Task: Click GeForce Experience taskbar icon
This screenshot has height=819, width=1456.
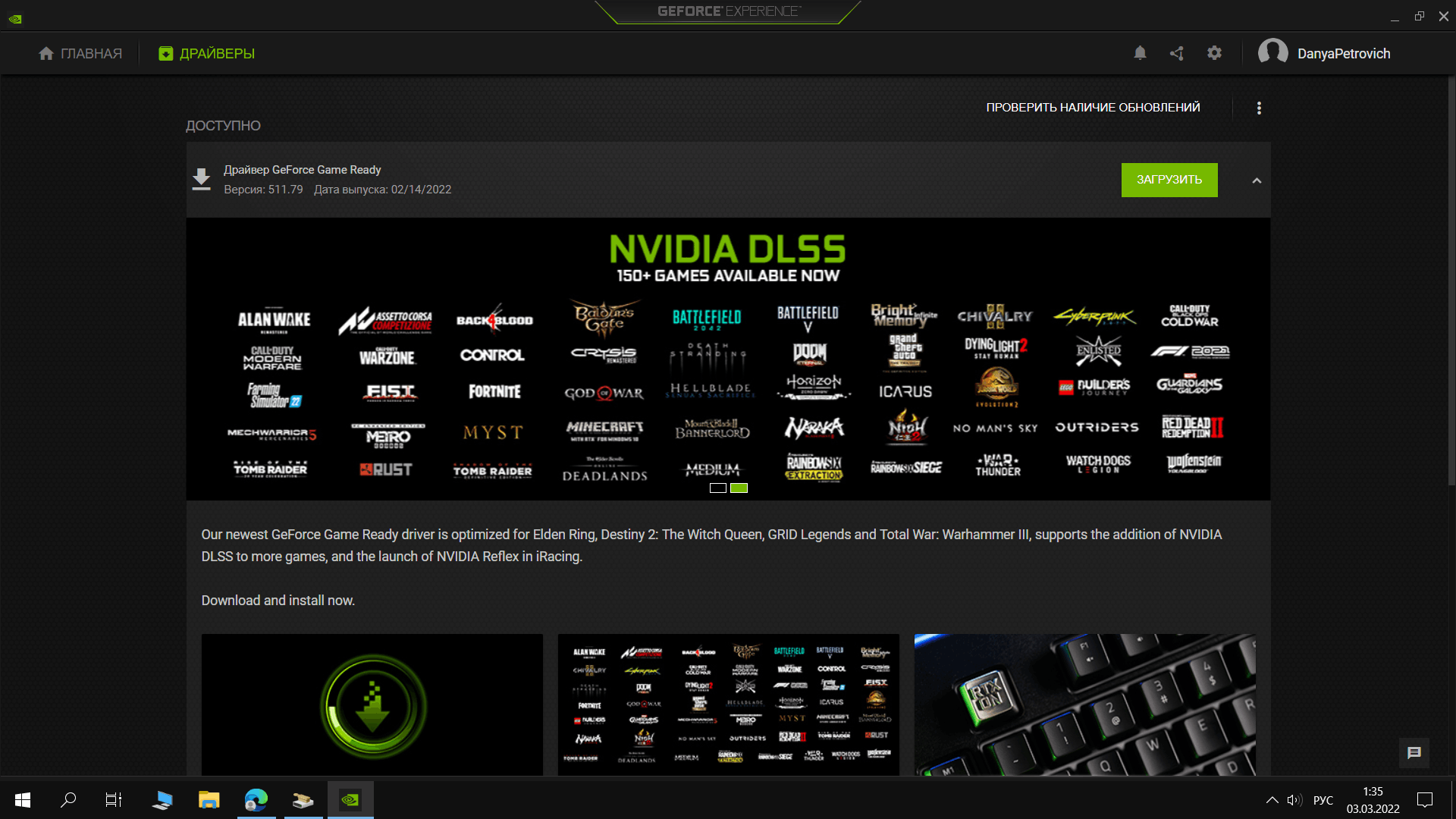Action: click(x=350, y=799)
